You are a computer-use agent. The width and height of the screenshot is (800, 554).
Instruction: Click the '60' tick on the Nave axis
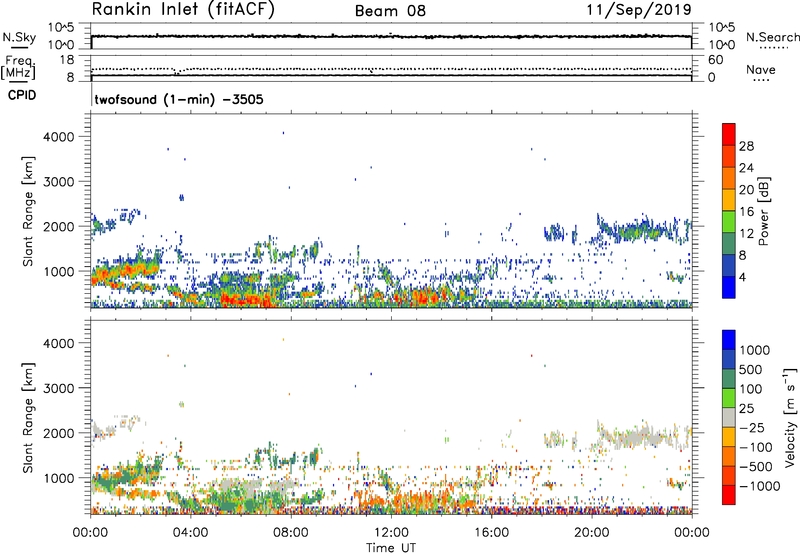(x=716, y=60)
